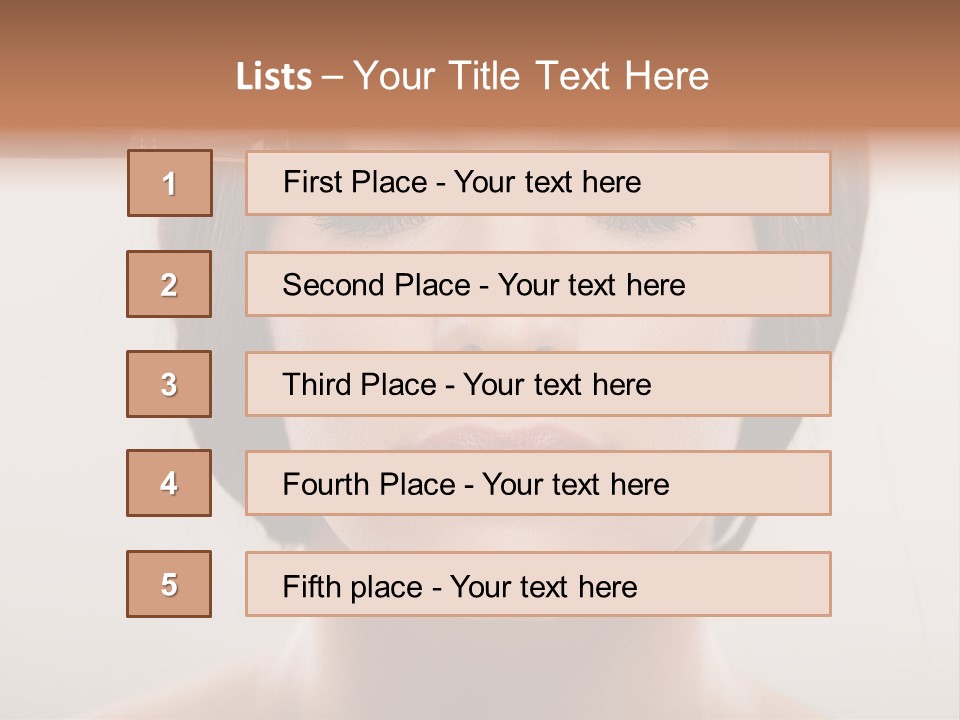Screen dimensions: 960x720
Task: Click the bold word 'Lists' in the title
Action: pyautogui.click(x=274, y=77)
